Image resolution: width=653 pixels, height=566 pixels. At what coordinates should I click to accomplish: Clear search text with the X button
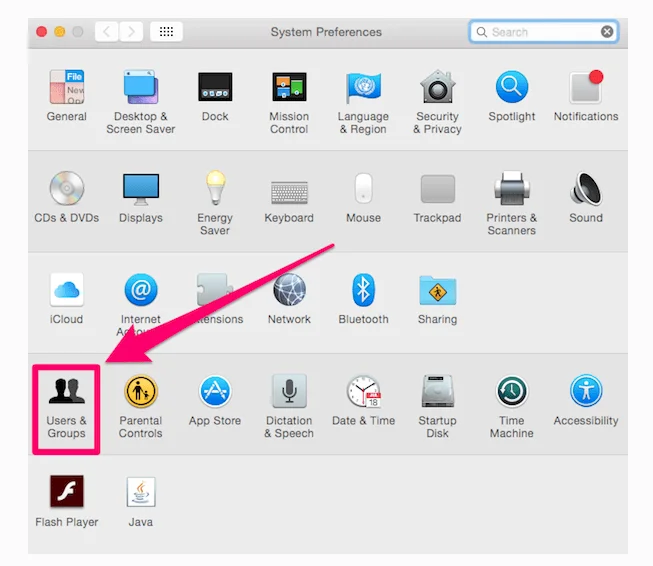(x=607, y=32)
